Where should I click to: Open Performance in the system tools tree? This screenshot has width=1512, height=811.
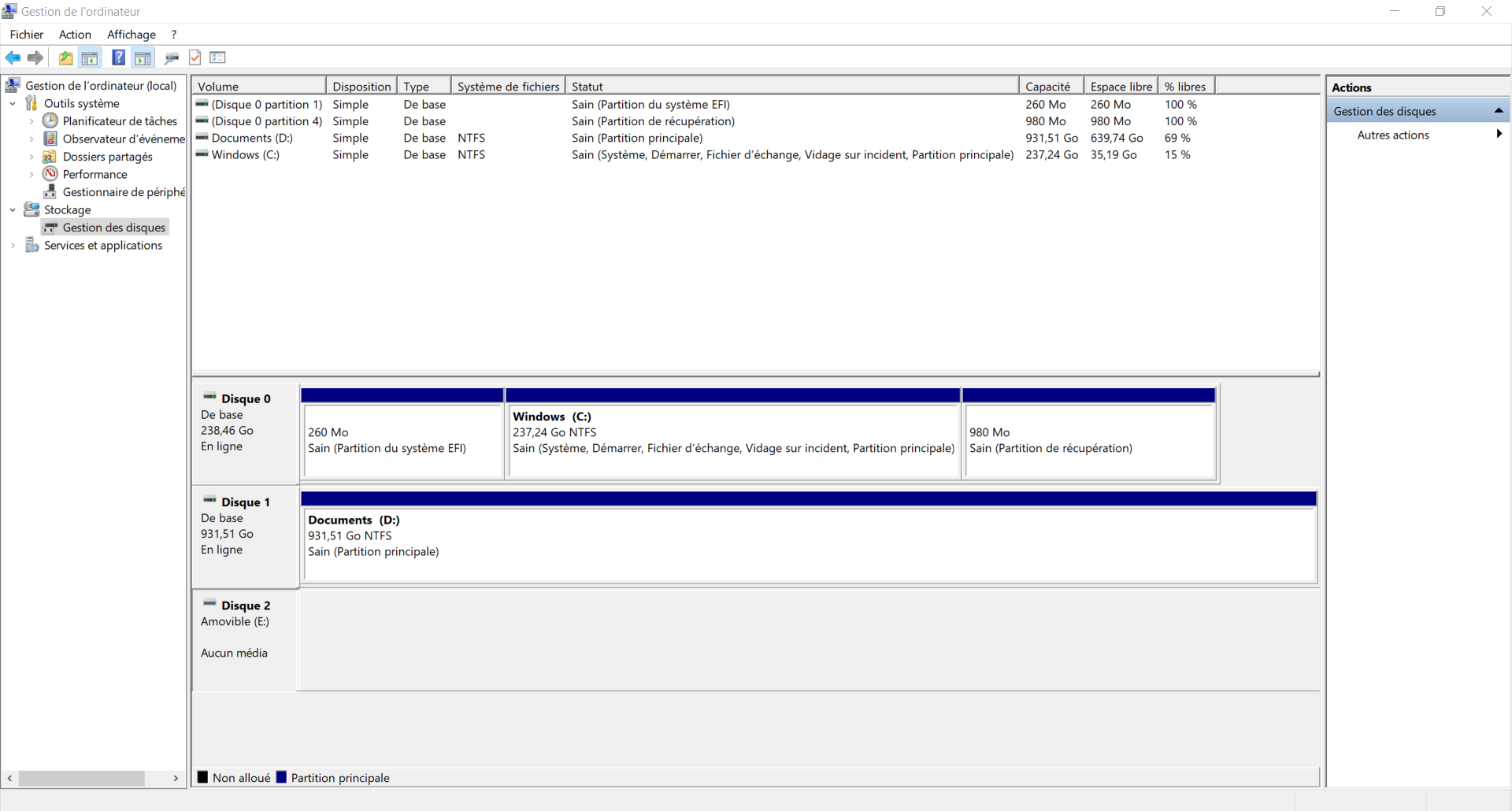point(94,174)
